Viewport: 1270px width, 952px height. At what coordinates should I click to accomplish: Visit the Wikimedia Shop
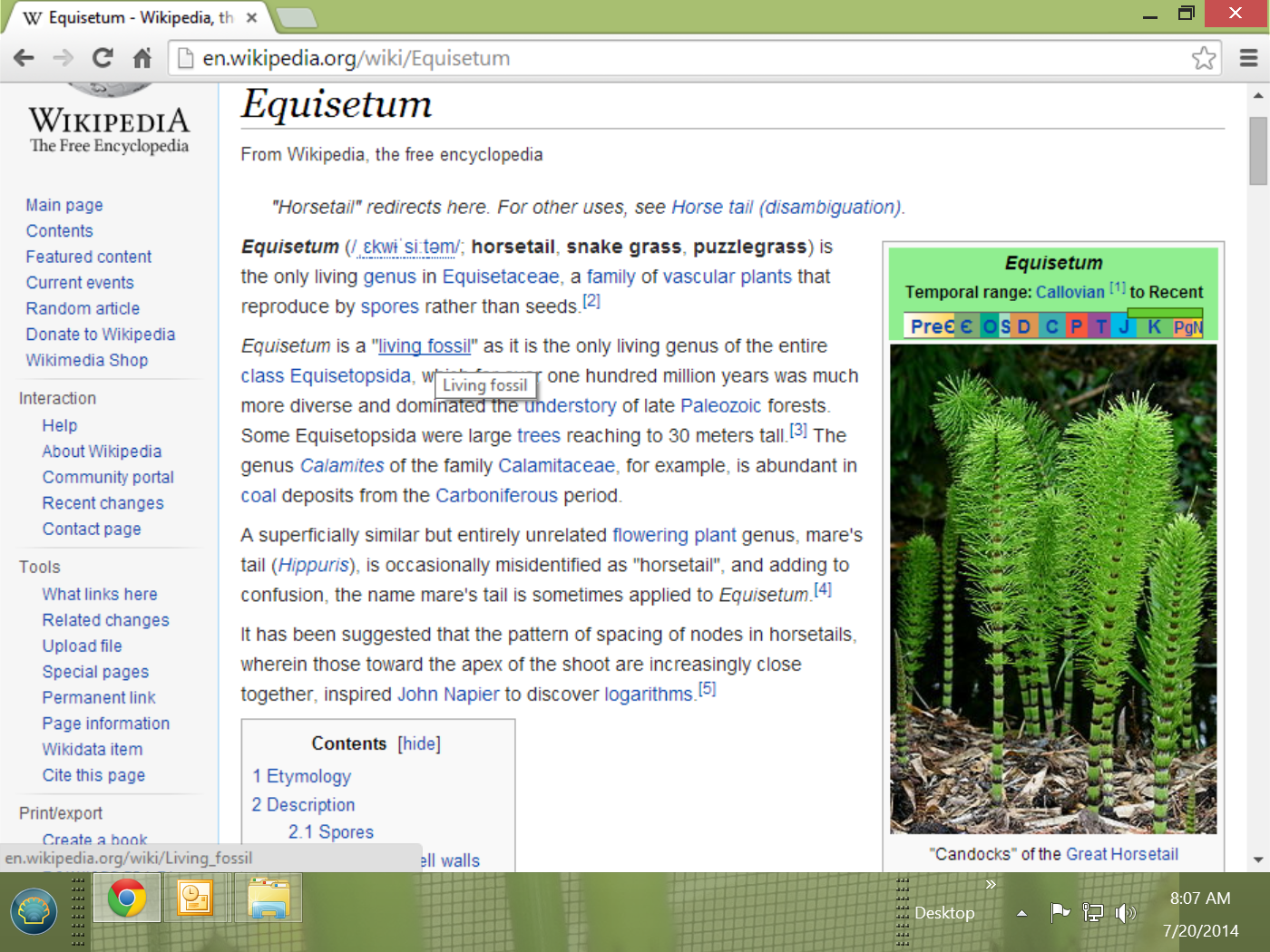coord(87,360)
